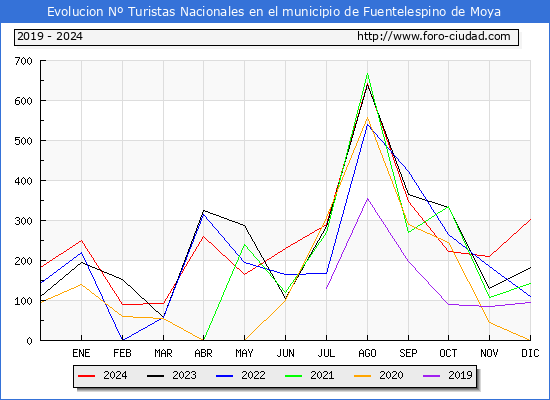
Task: Open the http://www.foro-ciudad.com link text
Action: pyautogui.click(x=434, y=36)
